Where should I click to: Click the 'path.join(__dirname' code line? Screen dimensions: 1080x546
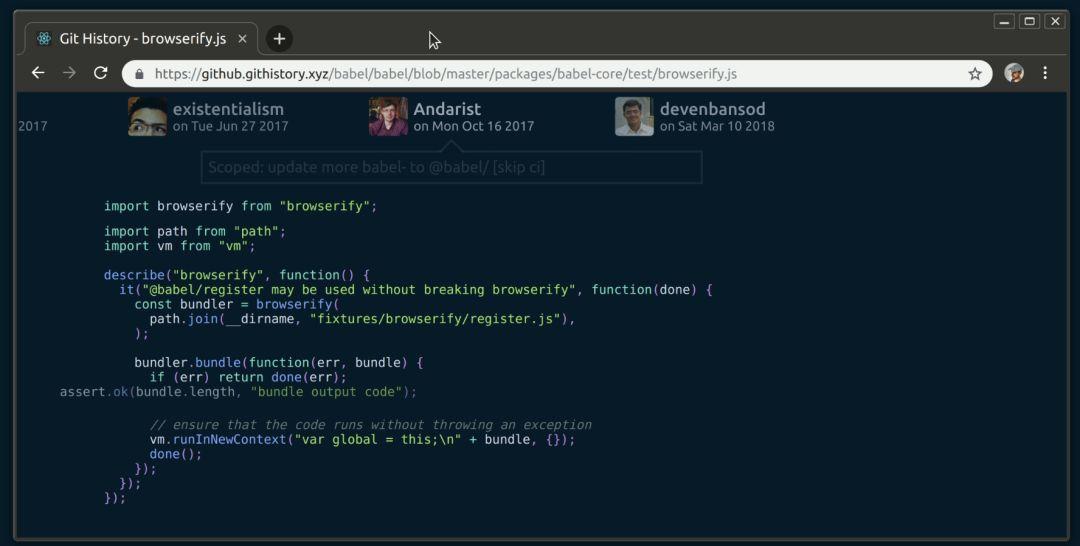362,319
